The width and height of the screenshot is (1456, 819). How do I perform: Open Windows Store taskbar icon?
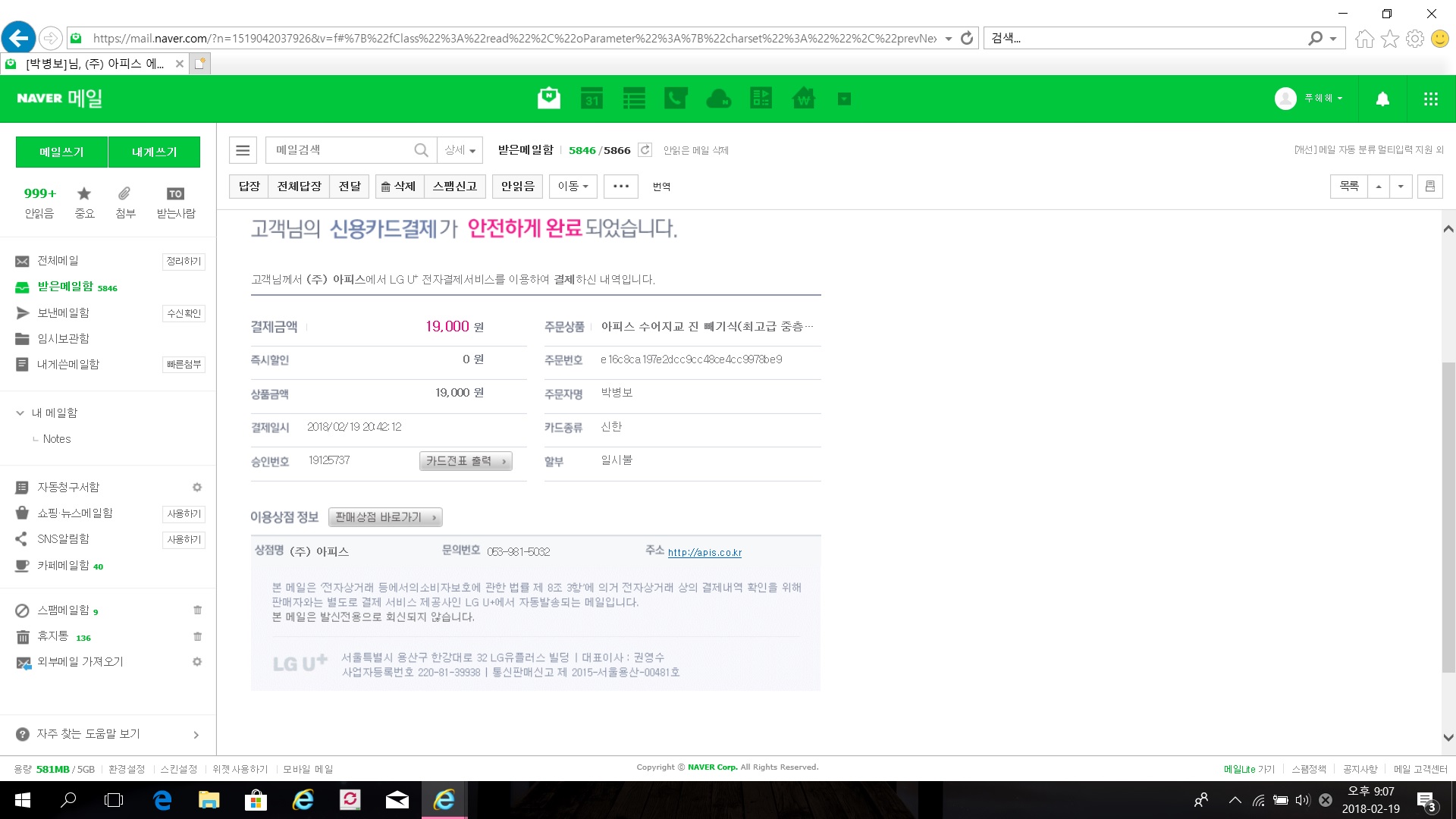coord(256,800)
